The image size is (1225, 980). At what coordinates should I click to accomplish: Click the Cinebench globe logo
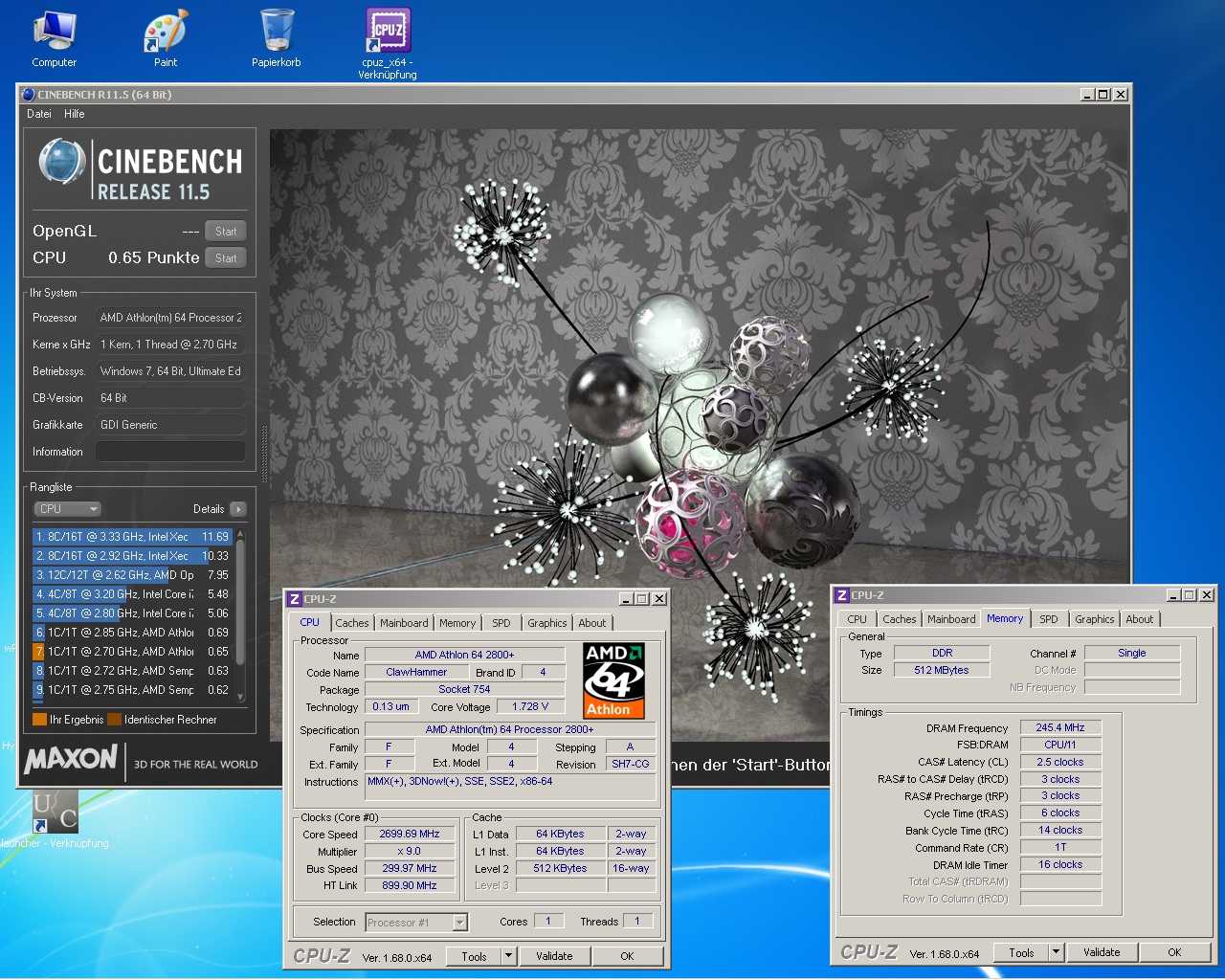pos(62,163)
